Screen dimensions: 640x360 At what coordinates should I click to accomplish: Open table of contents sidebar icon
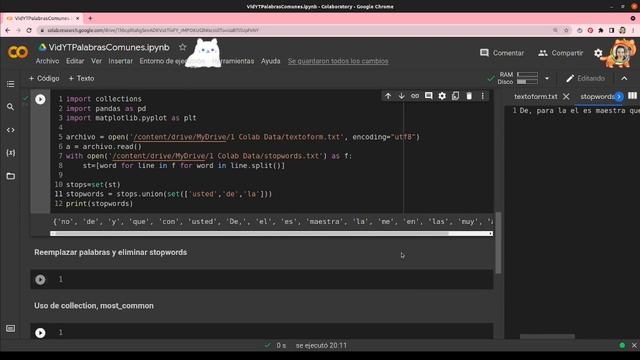(x=11, y=84)
